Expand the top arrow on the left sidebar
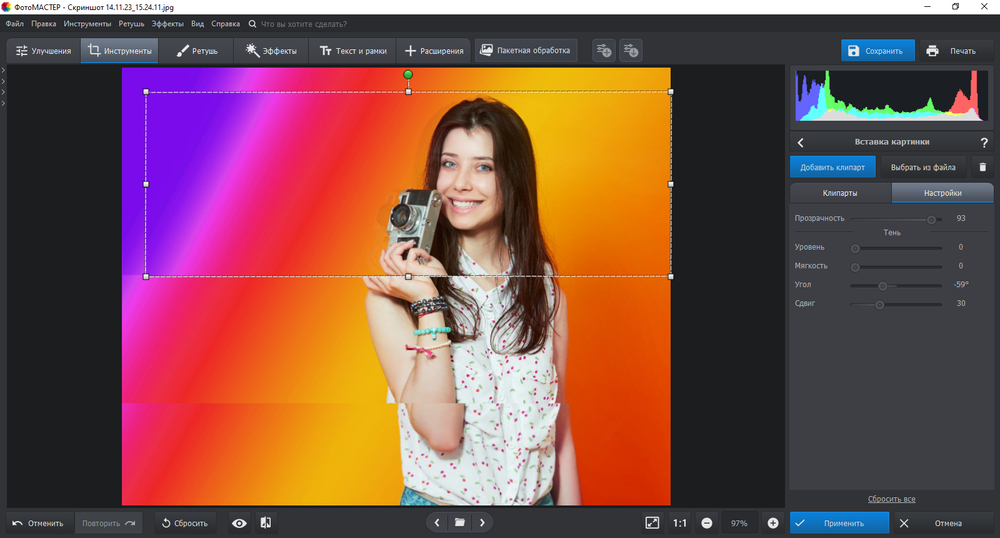This screenshot has height=538, width=1000. (4, 69)
